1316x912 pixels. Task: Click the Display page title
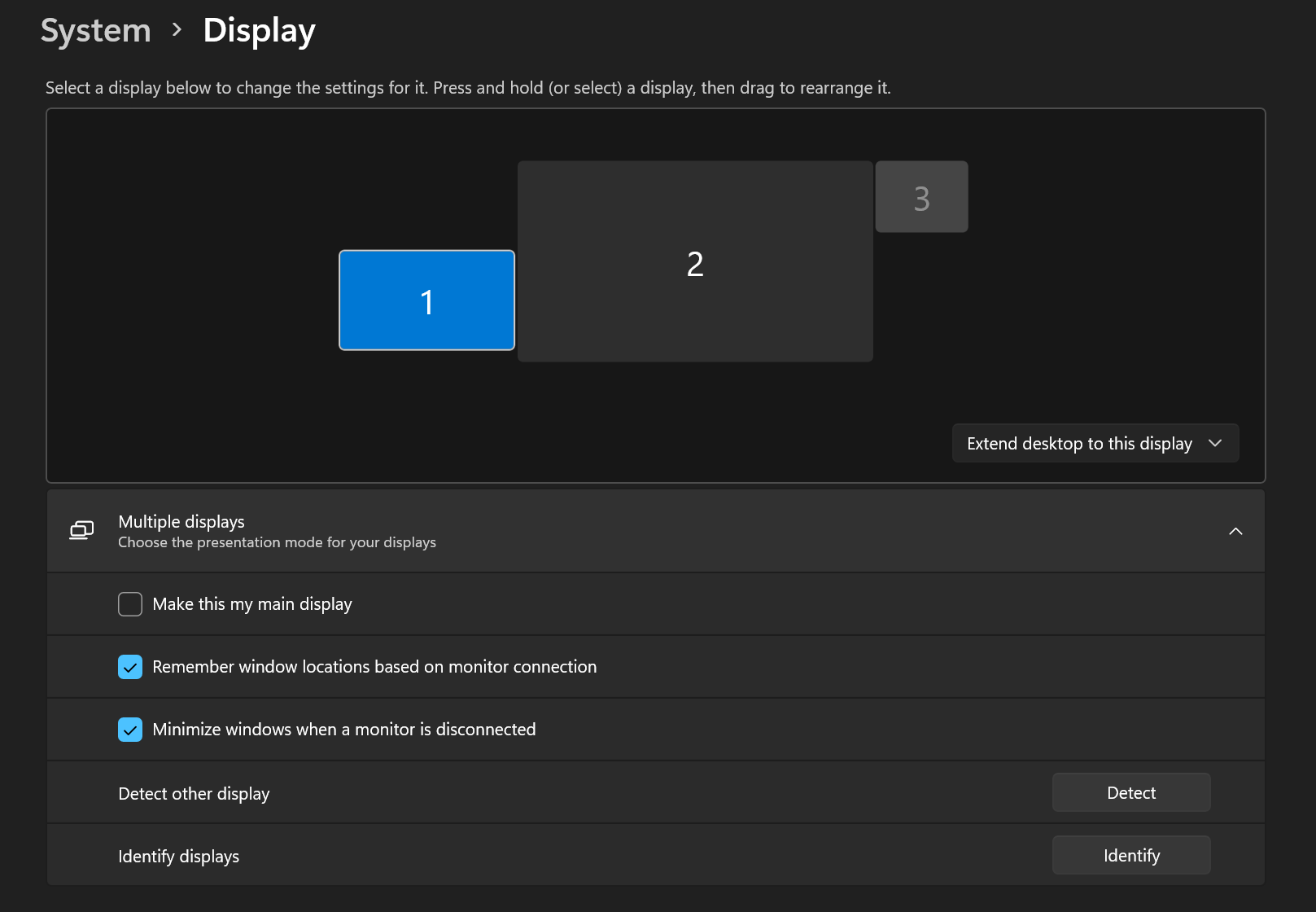pos(259,30)
